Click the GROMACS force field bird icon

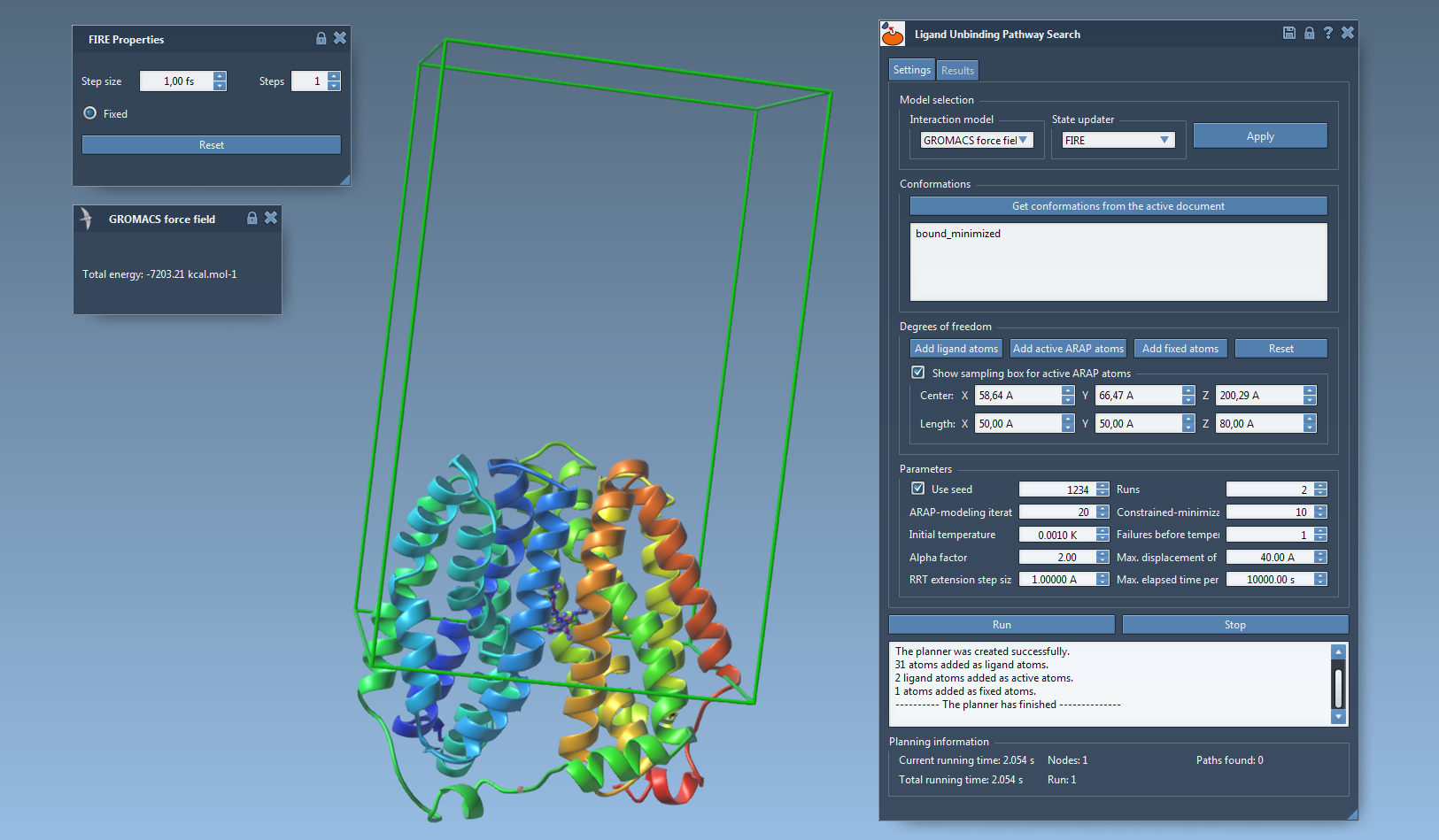[x=86, y=218]
